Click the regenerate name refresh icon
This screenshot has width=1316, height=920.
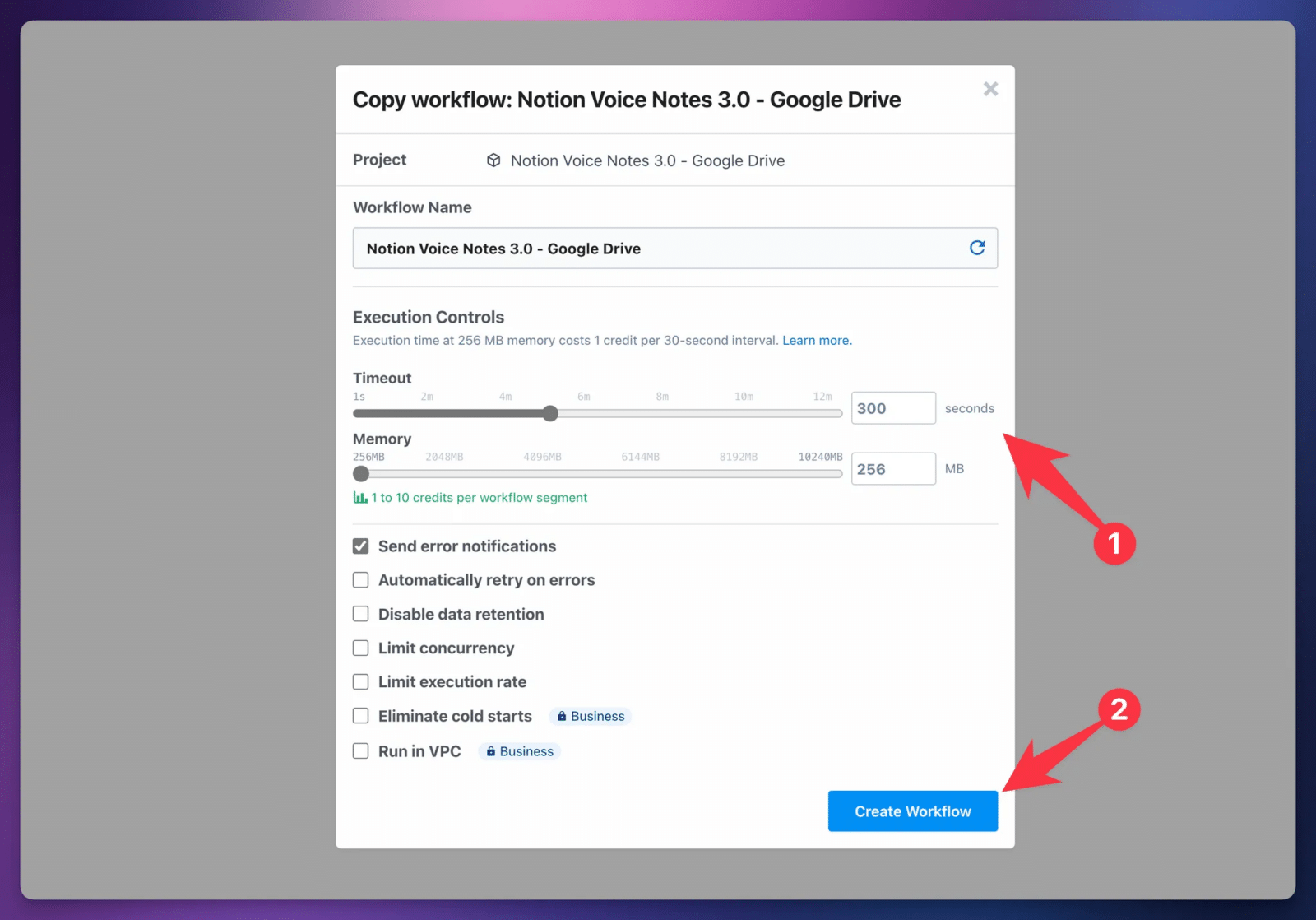pyautogui.click(x=977, y=248)
